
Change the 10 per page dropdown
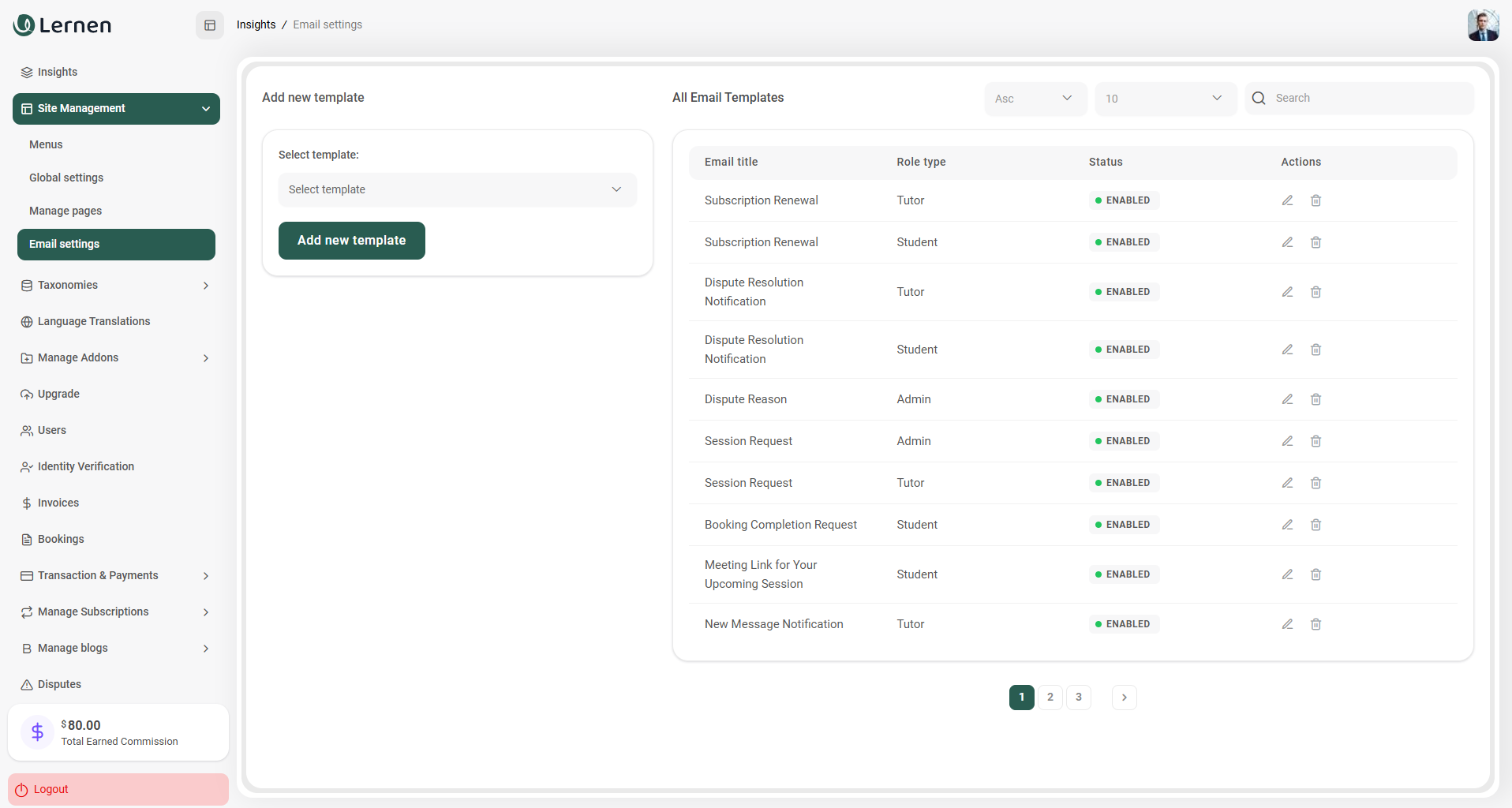[1165, 99]
